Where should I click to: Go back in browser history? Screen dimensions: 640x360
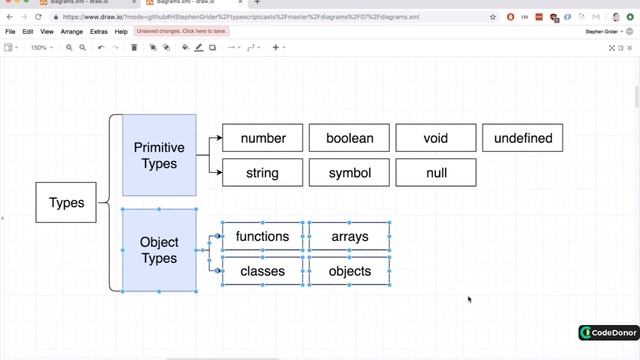[x=10, y=17]
